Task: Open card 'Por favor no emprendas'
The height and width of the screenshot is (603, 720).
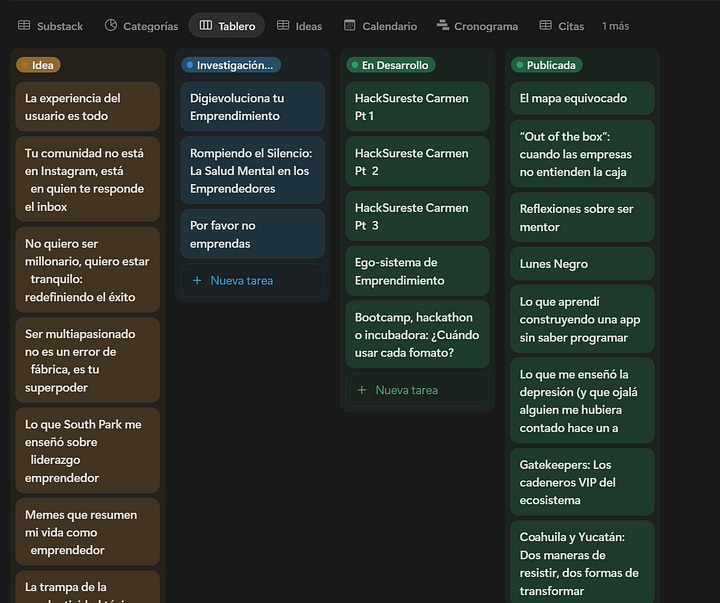Action: [x=253, y=234]
